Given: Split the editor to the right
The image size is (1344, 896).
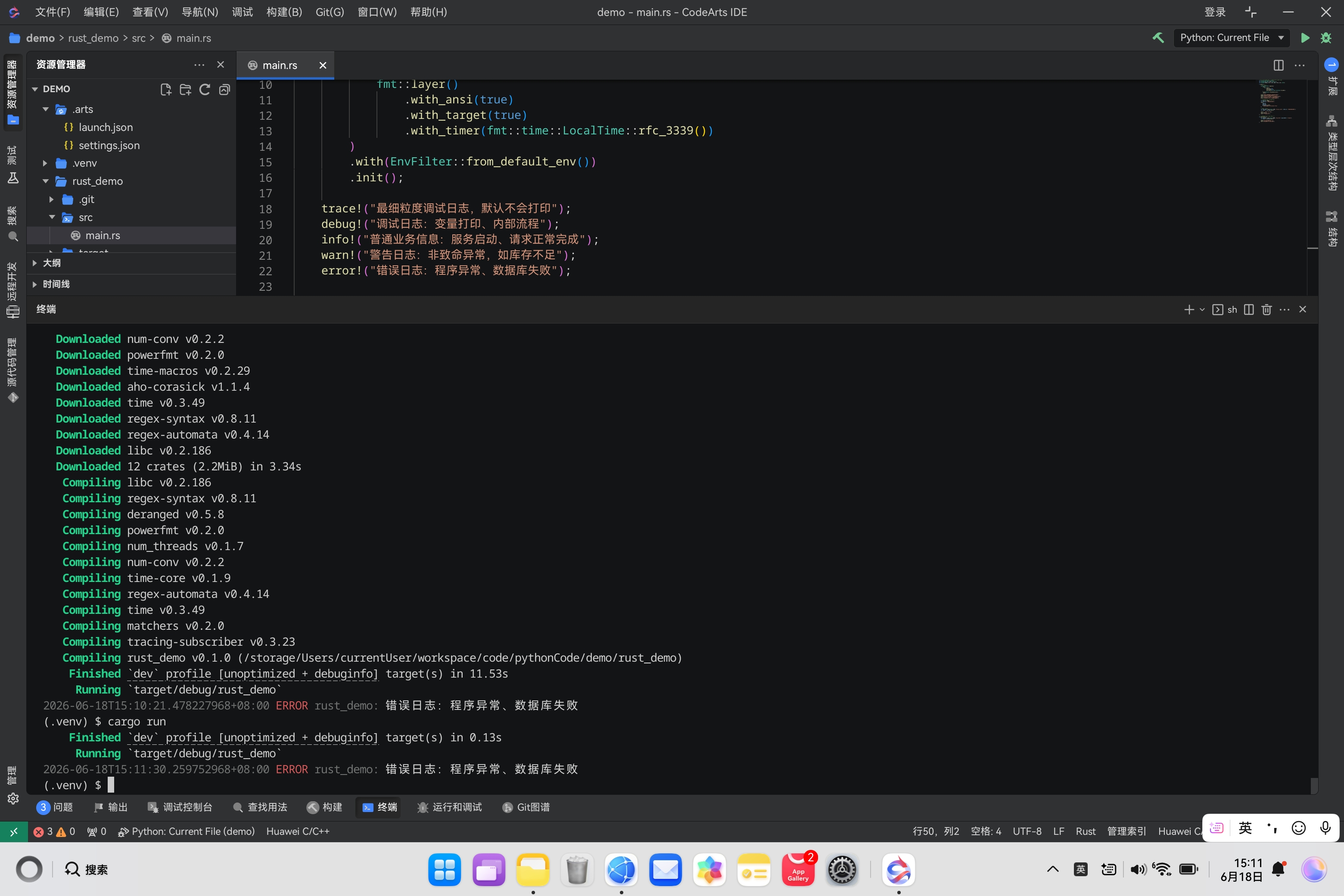Looking at the screenshot, I should [1278, 65].
